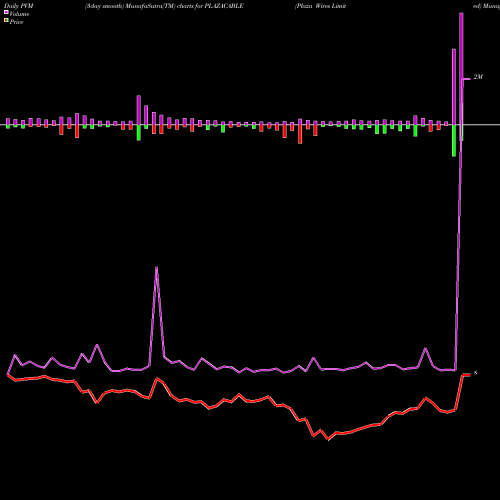Click the price value label 8
500x500 pixels.
coord(476,373)
